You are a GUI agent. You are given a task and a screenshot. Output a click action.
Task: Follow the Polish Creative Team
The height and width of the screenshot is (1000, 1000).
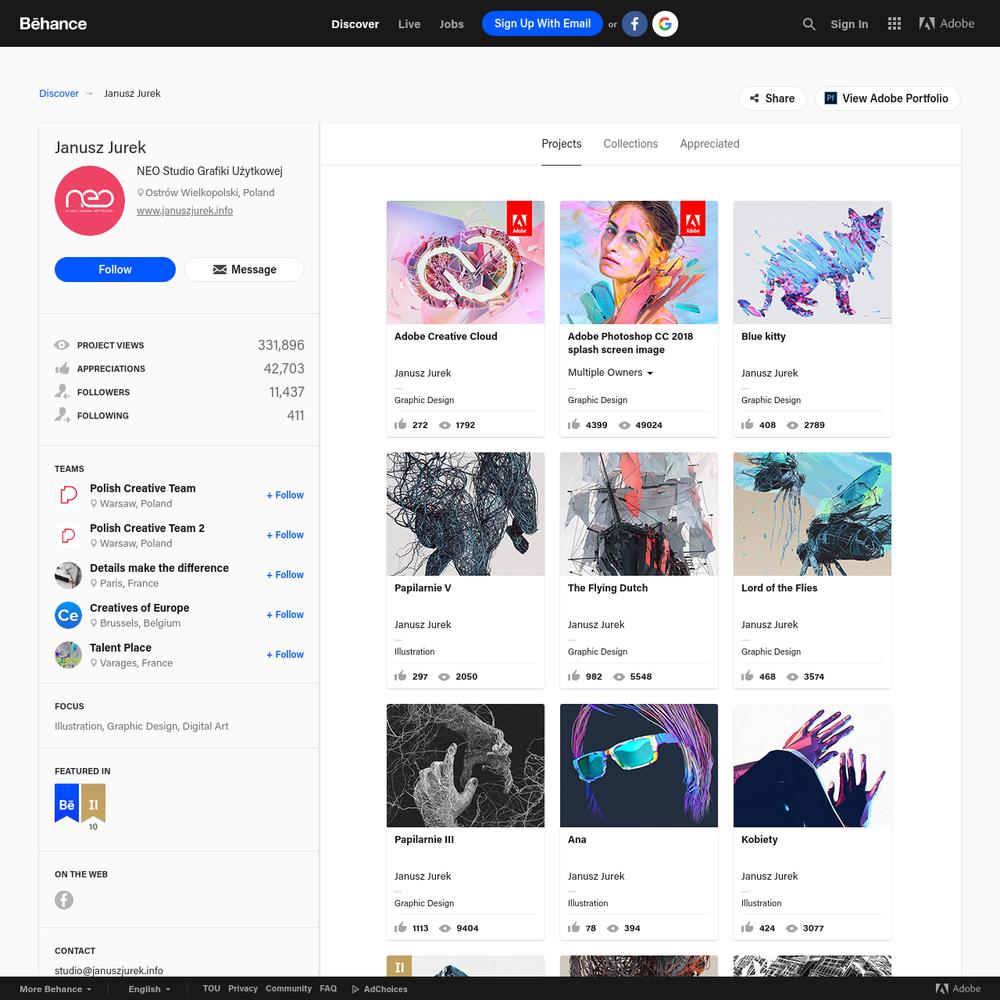tap(285, 496)
